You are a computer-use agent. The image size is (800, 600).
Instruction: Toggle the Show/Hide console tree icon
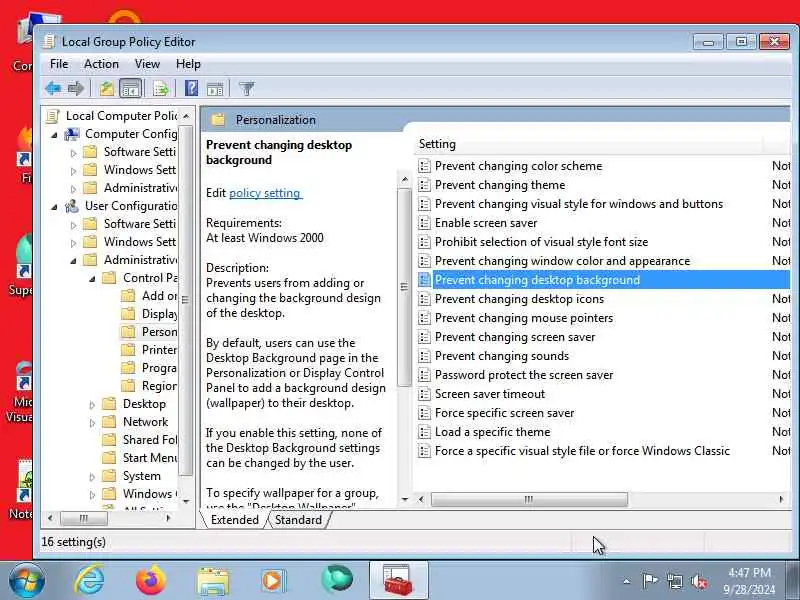tap(131, 88)
